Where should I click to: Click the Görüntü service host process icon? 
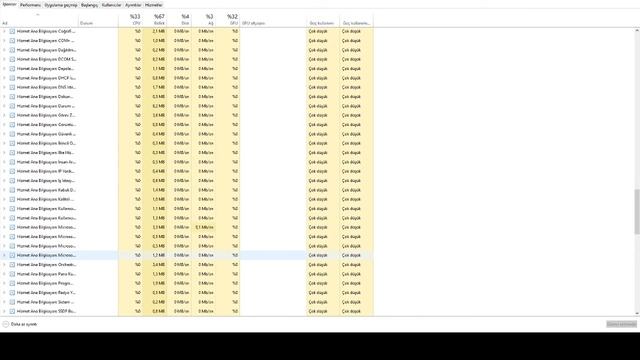point(12,124)
